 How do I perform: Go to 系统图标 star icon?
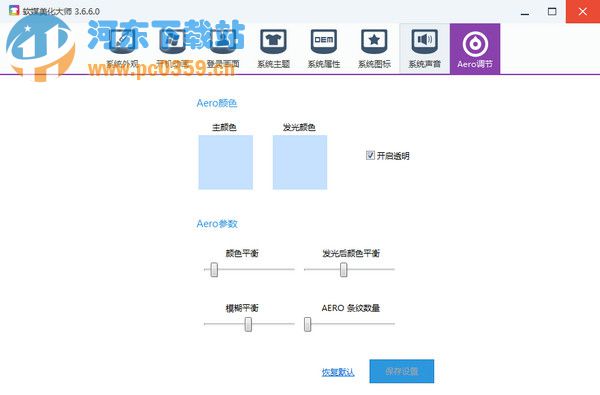click(x=374, y=41)
